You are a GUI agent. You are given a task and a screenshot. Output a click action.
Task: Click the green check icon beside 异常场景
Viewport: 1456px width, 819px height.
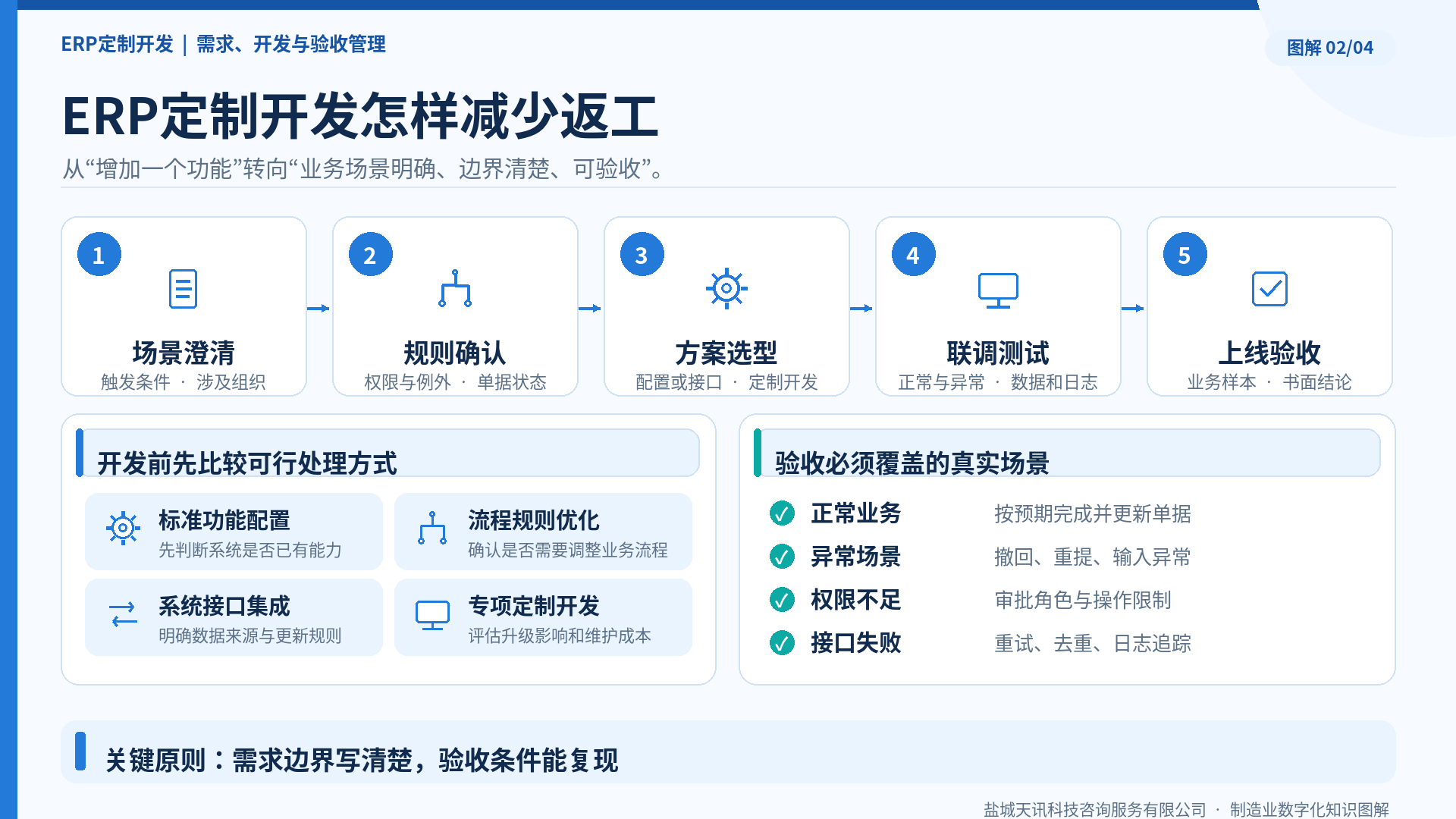pos(782,557)
